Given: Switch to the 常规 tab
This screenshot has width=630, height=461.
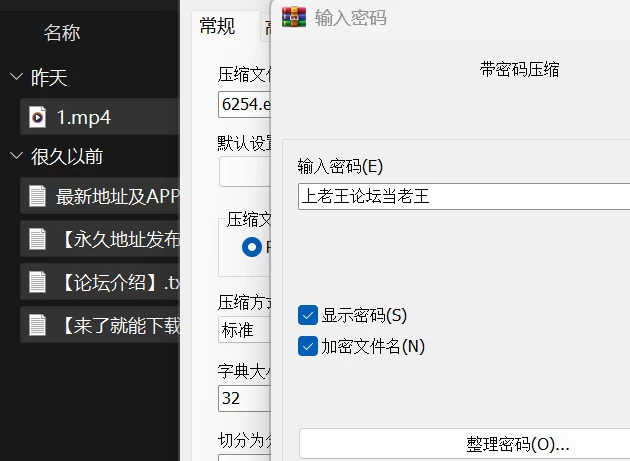Looking at the screenshot, I should coord(217,27).
